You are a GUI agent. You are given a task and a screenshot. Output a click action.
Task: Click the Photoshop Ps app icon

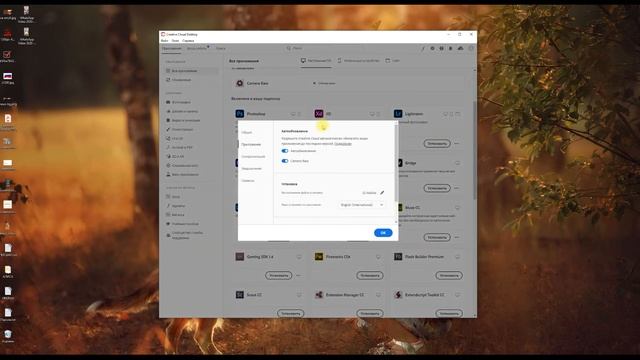[x=240, y=113]
